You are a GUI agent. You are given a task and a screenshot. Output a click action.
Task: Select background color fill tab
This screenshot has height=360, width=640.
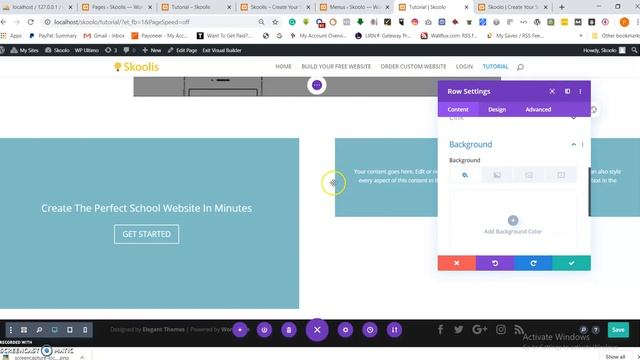tap(465, 175)
